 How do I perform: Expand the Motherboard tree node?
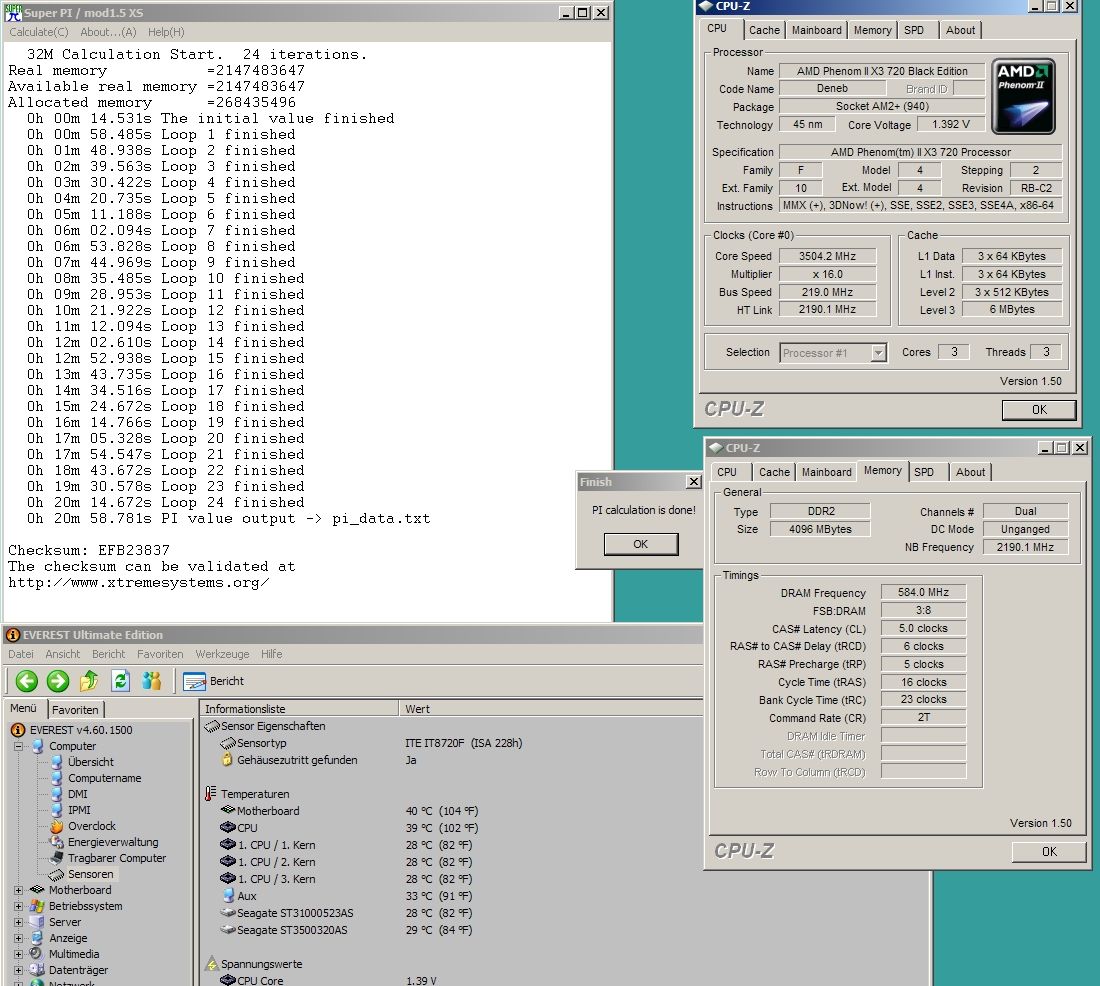(19, 890)
